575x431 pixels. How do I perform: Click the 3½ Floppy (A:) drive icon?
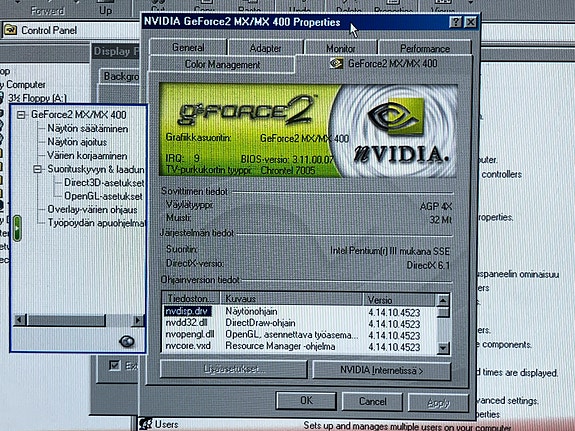2,98
